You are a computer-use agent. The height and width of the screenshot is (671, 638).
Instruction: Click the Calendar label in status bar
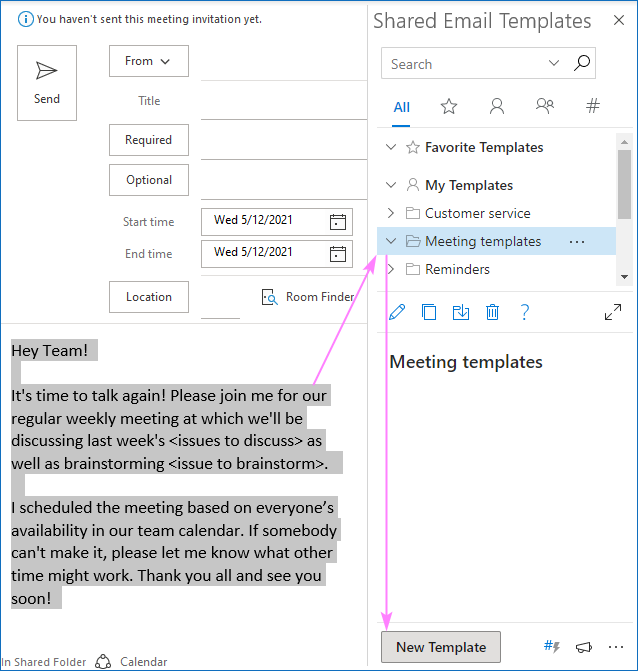click(143, 662)
